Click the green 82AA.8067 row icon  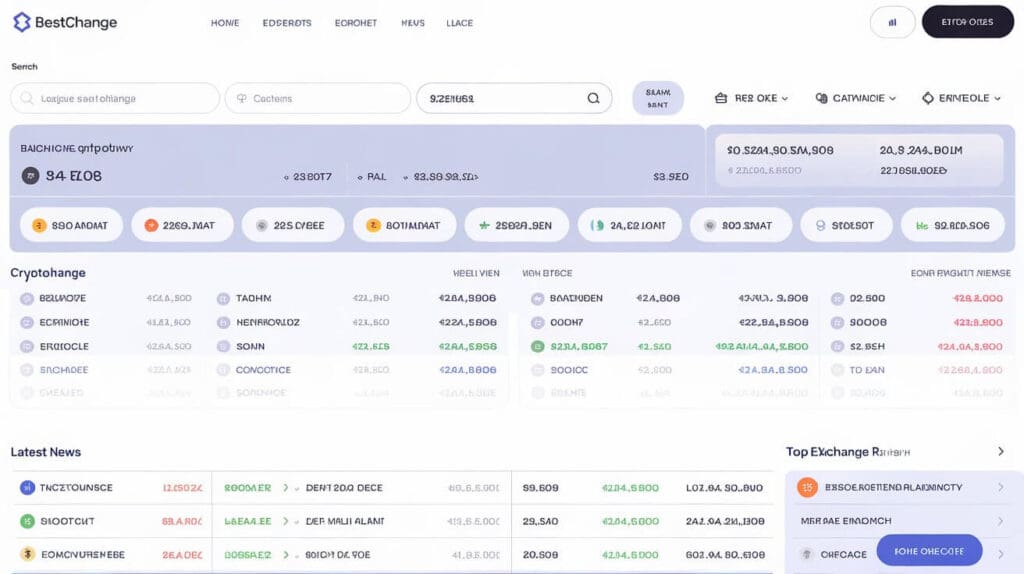tap(537, 347)
